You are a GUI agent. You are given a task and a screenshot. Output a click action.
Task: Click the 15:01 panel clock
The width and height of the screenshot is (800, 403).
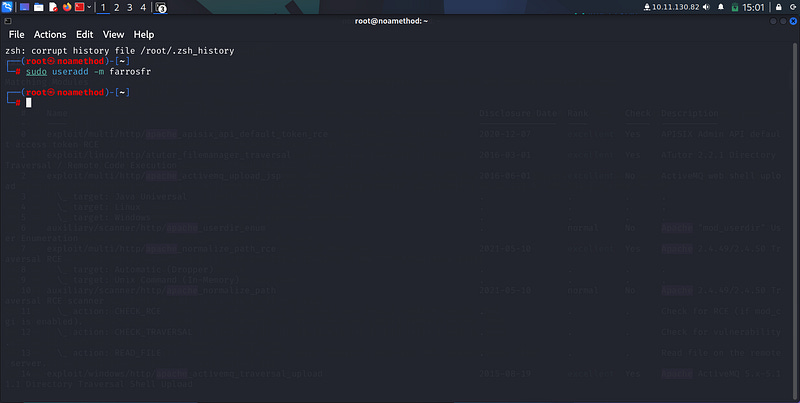[754, 7]
